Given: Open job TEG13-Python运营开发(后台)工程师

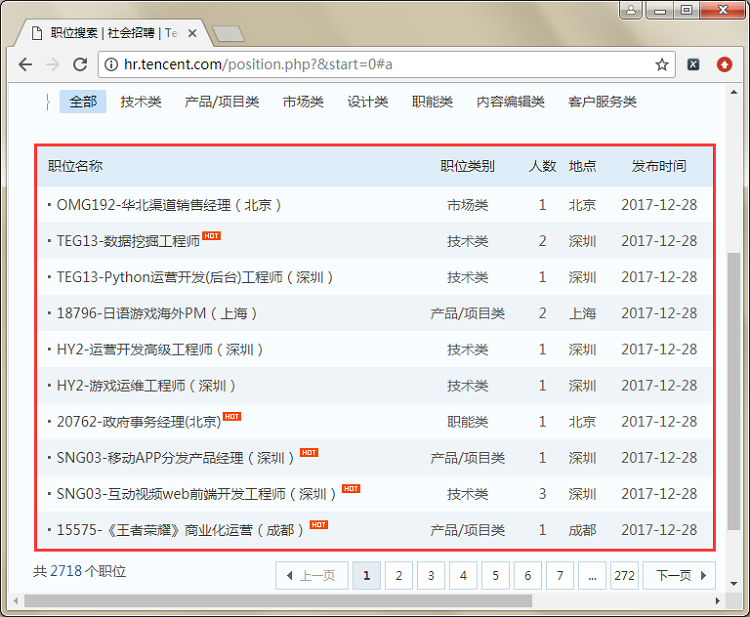Looking at the screenshot, I should coord(195,277).
